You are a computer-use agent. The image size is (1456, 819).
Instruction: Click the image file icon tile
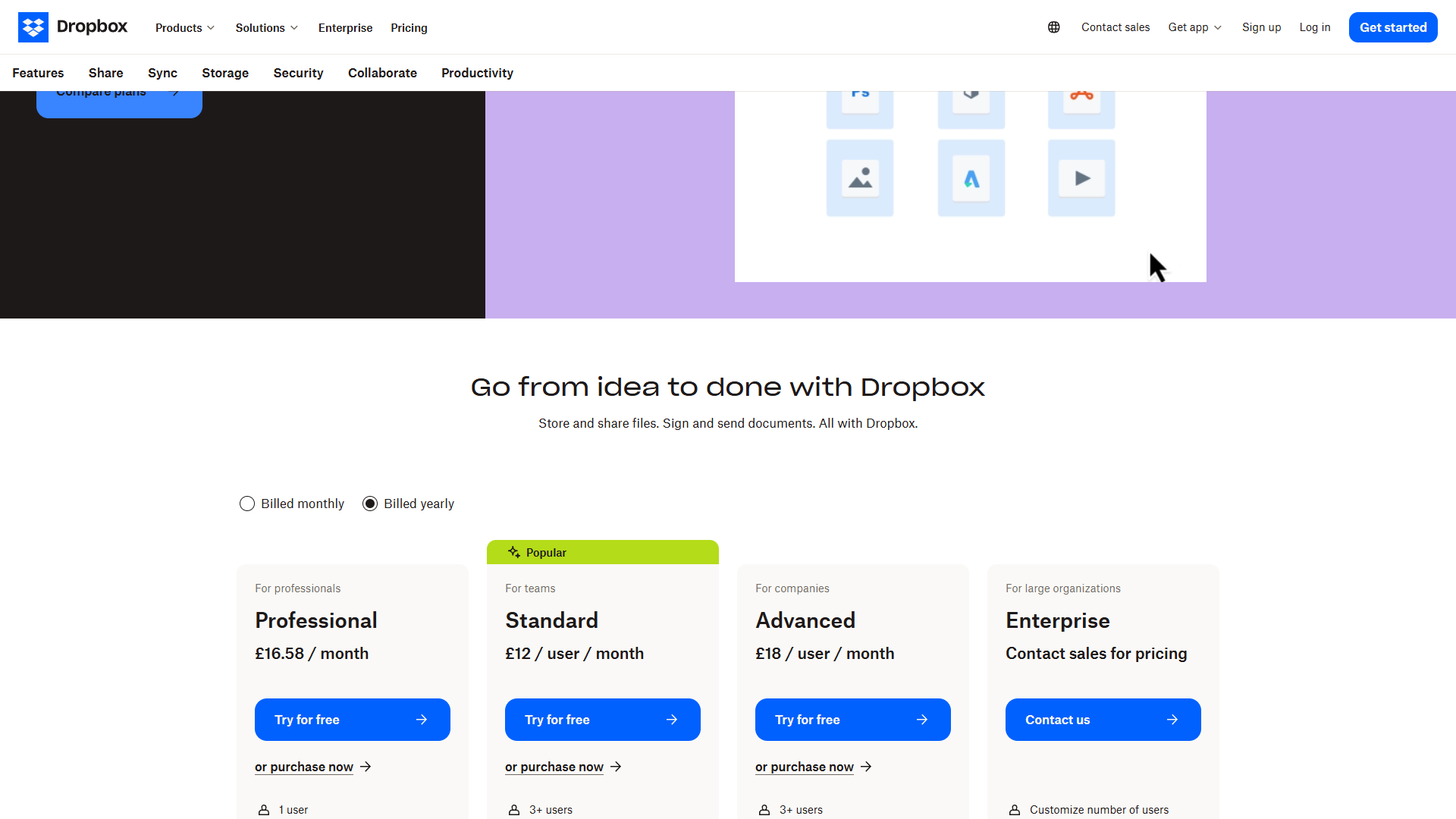pyautogui.click(x=860, y=178)
